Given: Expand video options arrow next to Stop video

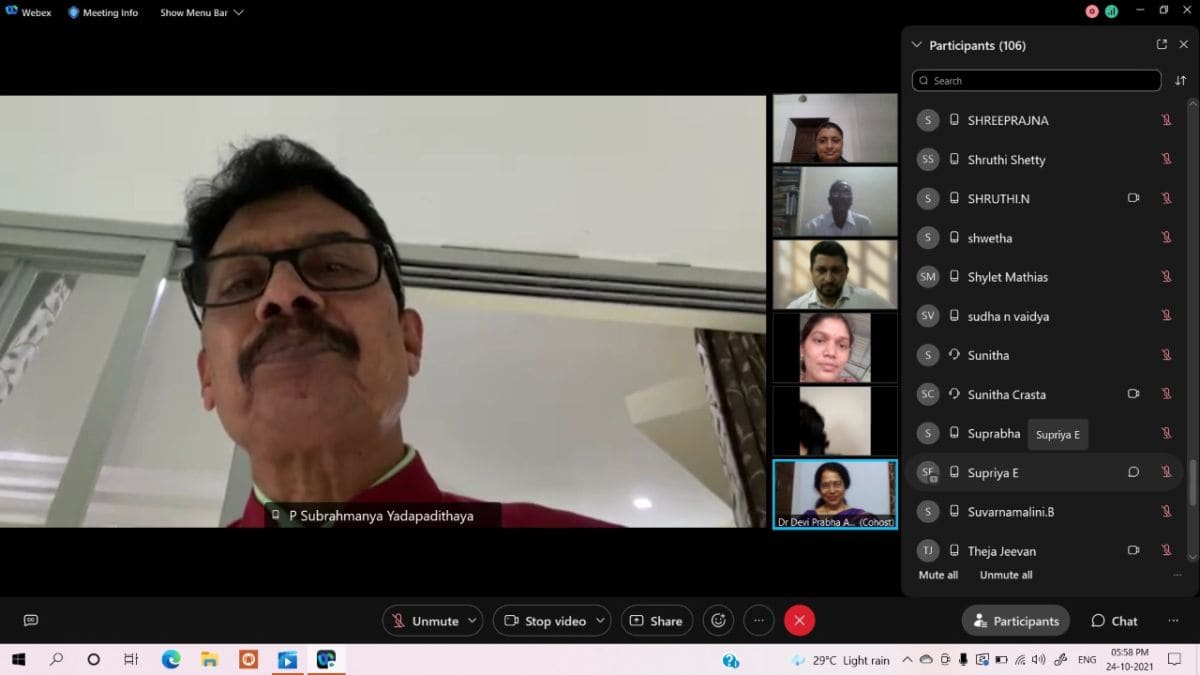Looking at the screenshot, I should tap(600, 621).
